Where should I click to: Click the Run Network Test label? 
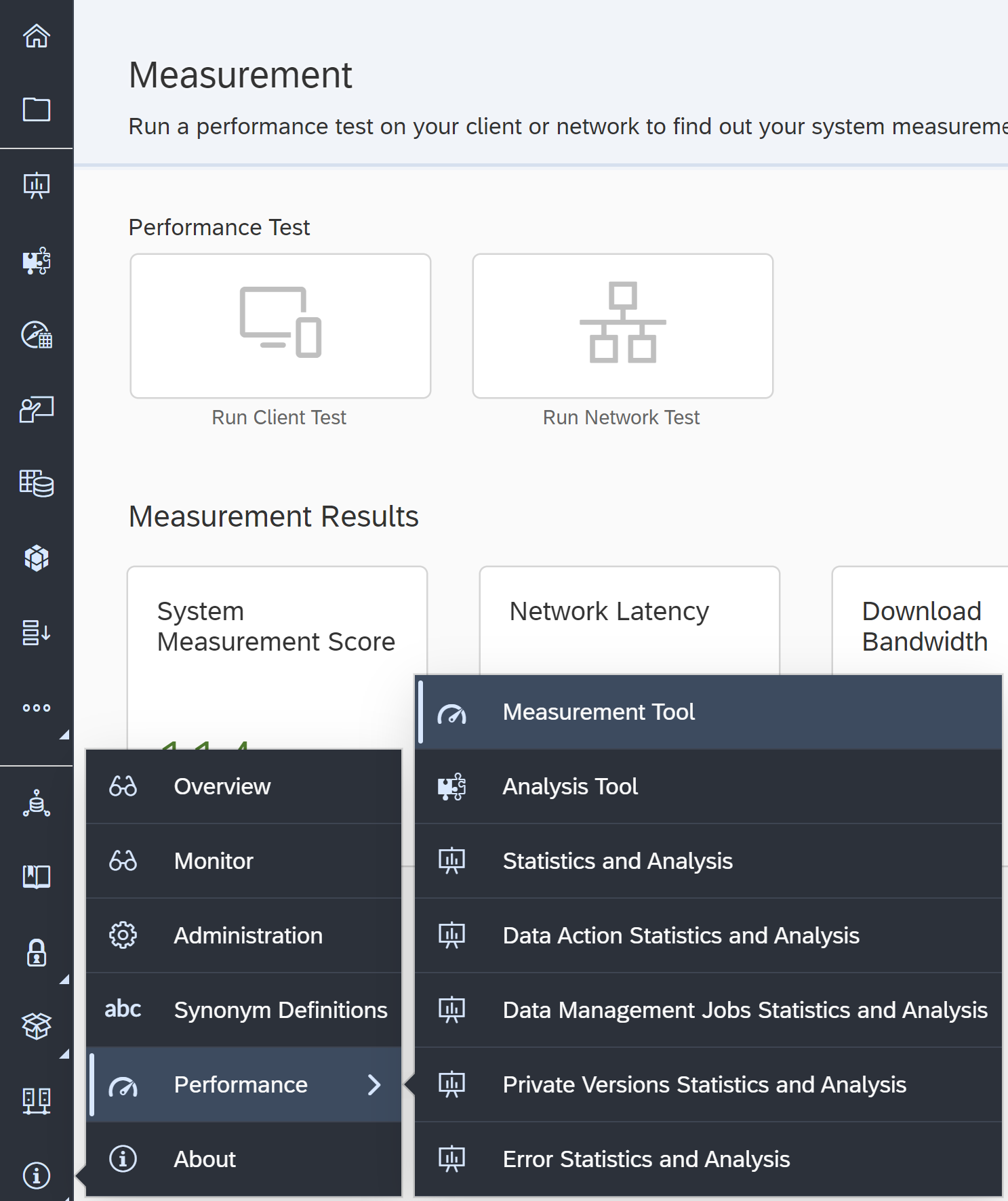[621, 418]
